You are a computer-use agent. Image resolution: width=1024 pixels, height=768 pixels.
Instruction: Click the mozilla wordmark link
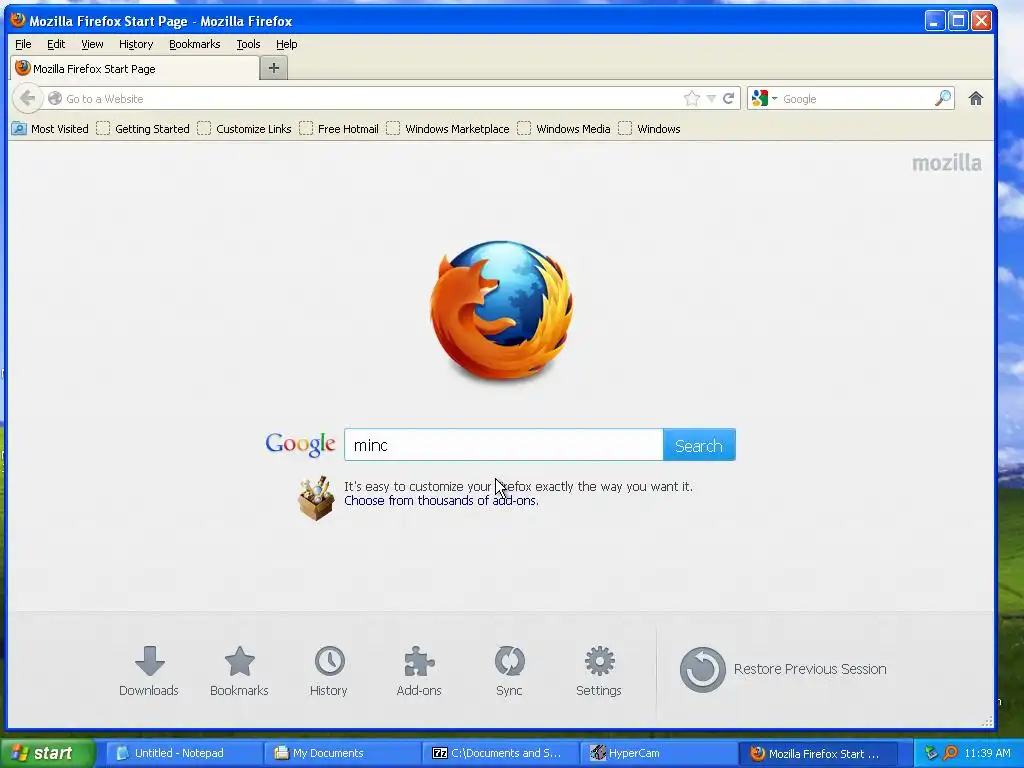pos(946,163)
